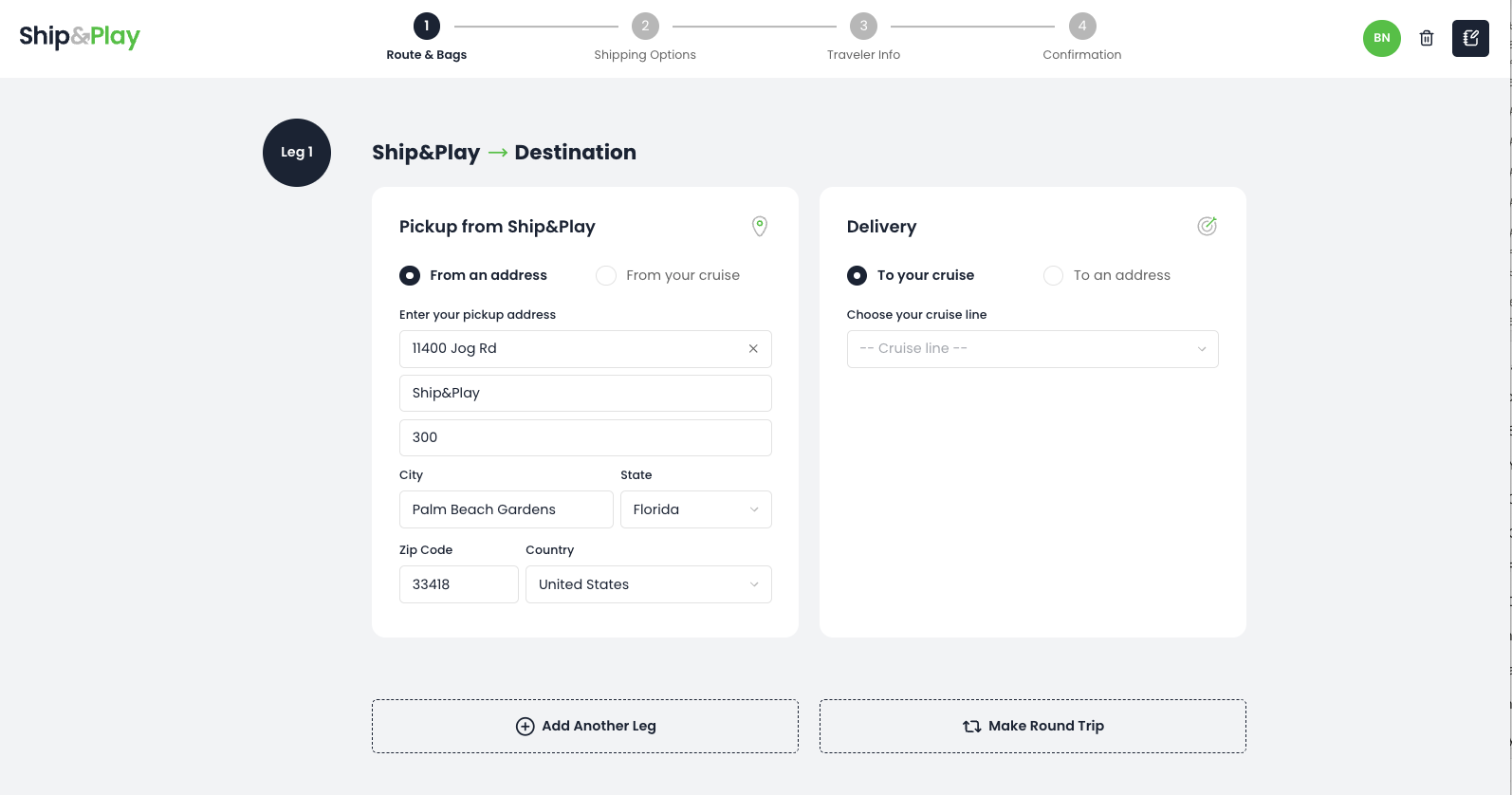The height and width of the screenshot is (795, 1512).
Task: Click the 'Choose your cruise line' label
Action: click(x=916, y=315)
